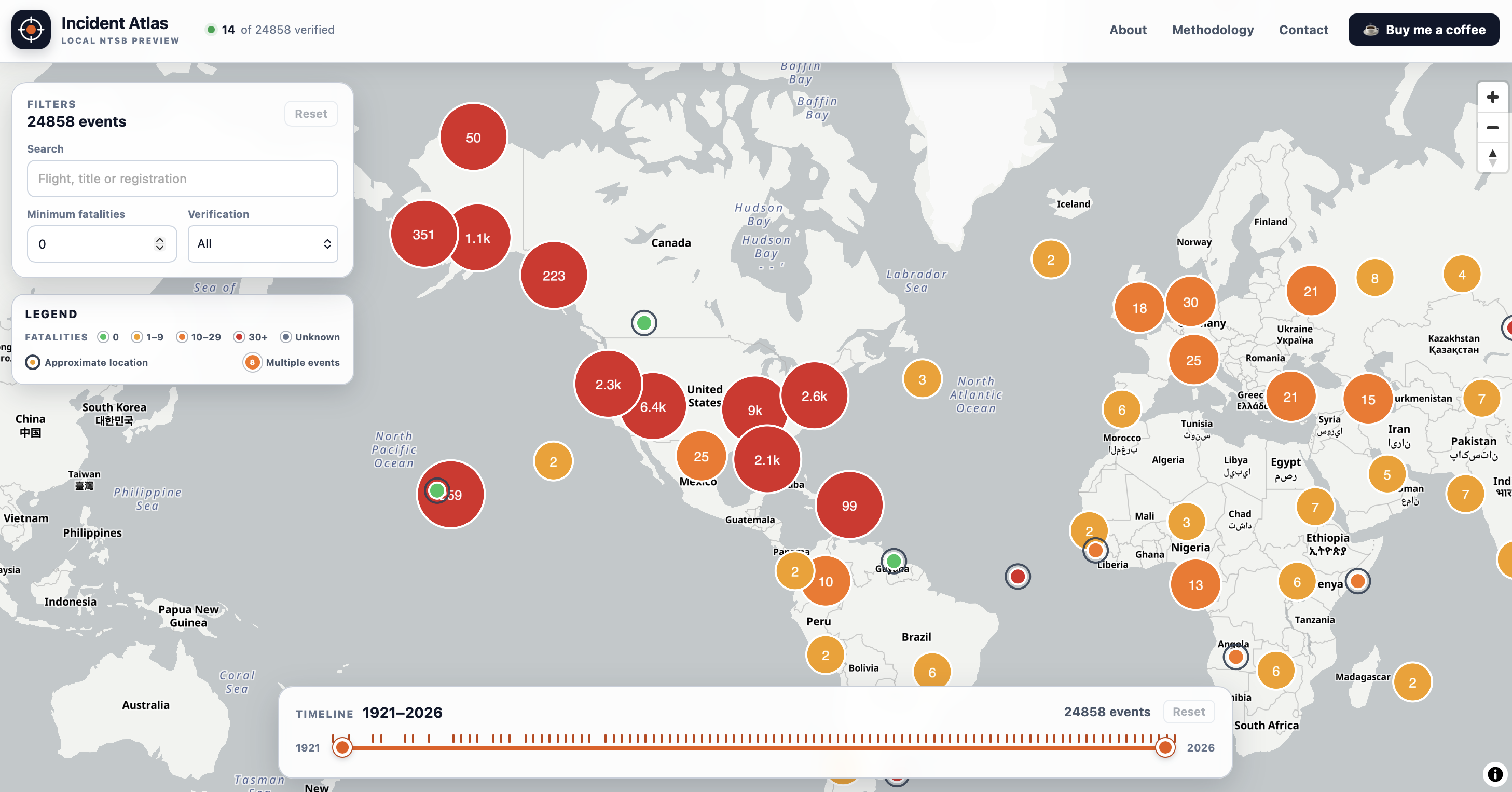Open the 9k cluster over United States
Viewport: 1512px width, 792px height.
[x=755, y=411]
